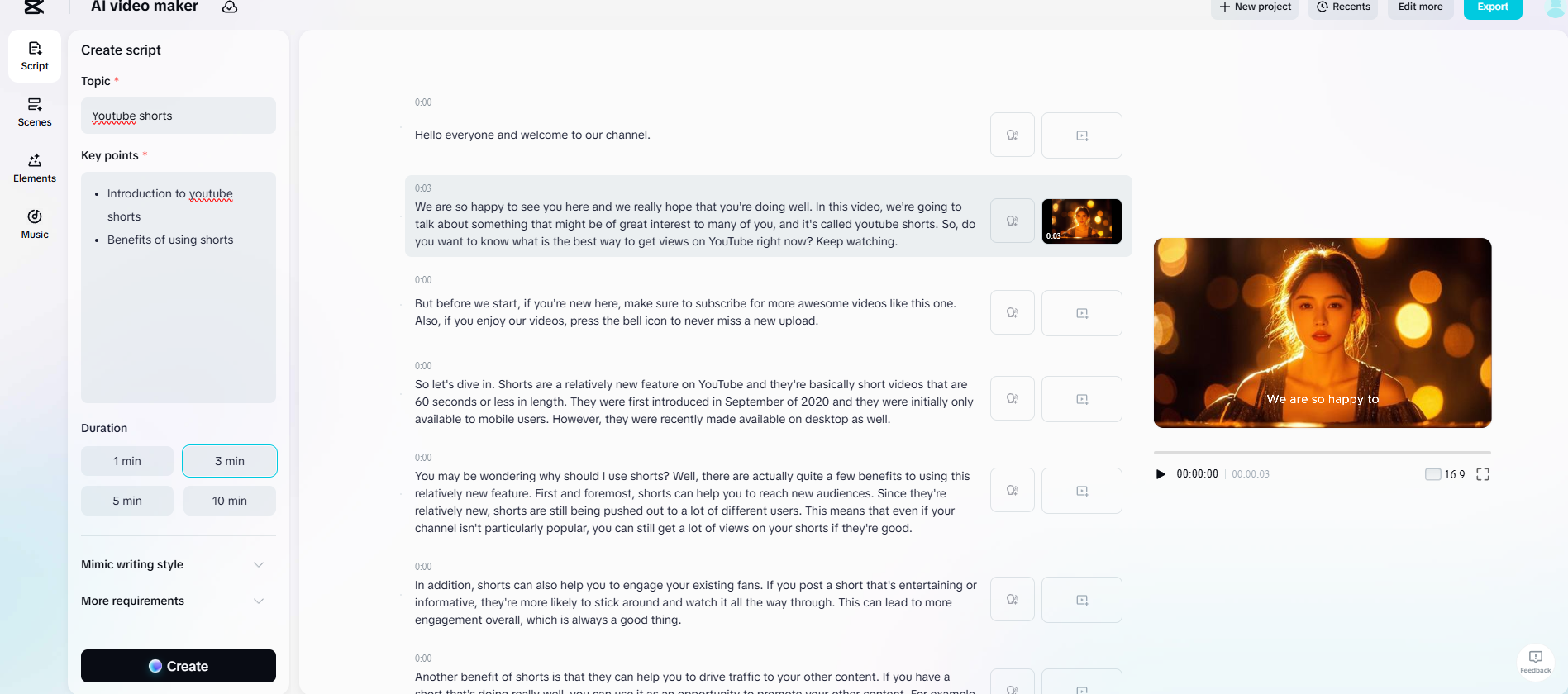Click voice icon for first script line

point(1012,135)
